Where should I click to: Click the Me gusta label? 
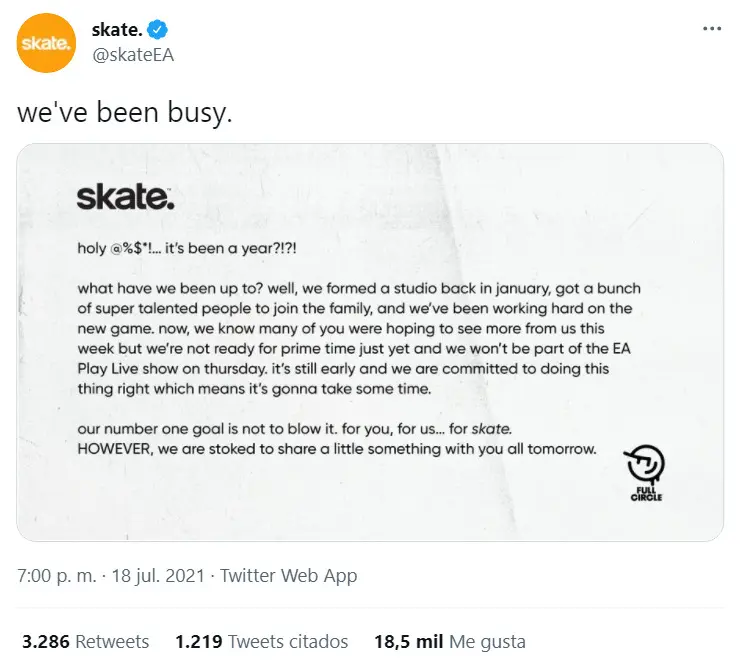pyautogui.click(x=487, y=641)
